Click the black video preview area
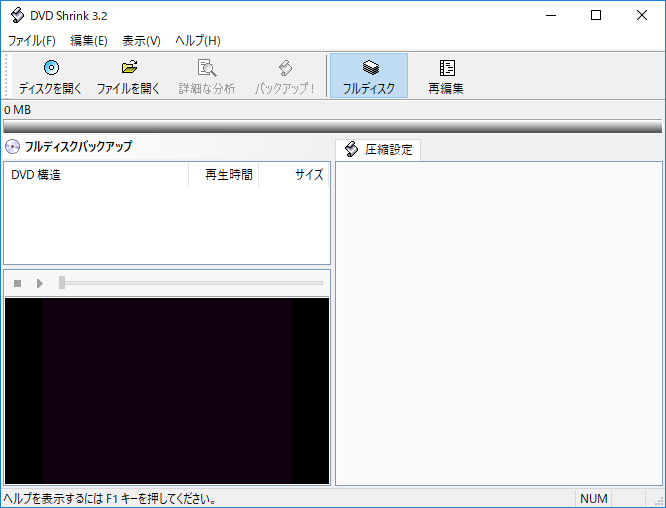 167,391
